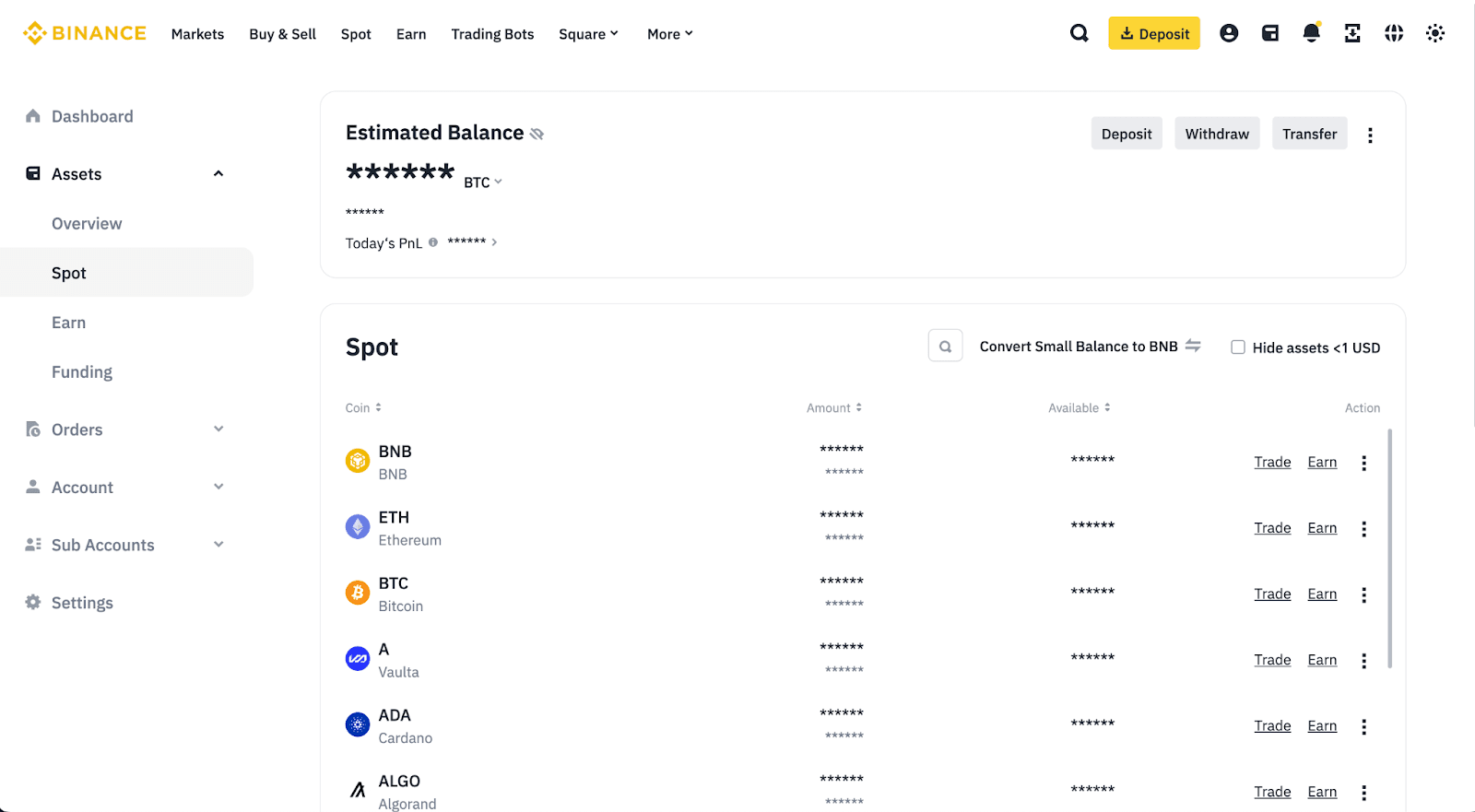Open the search icon in header

click(x=1079, y=33)
